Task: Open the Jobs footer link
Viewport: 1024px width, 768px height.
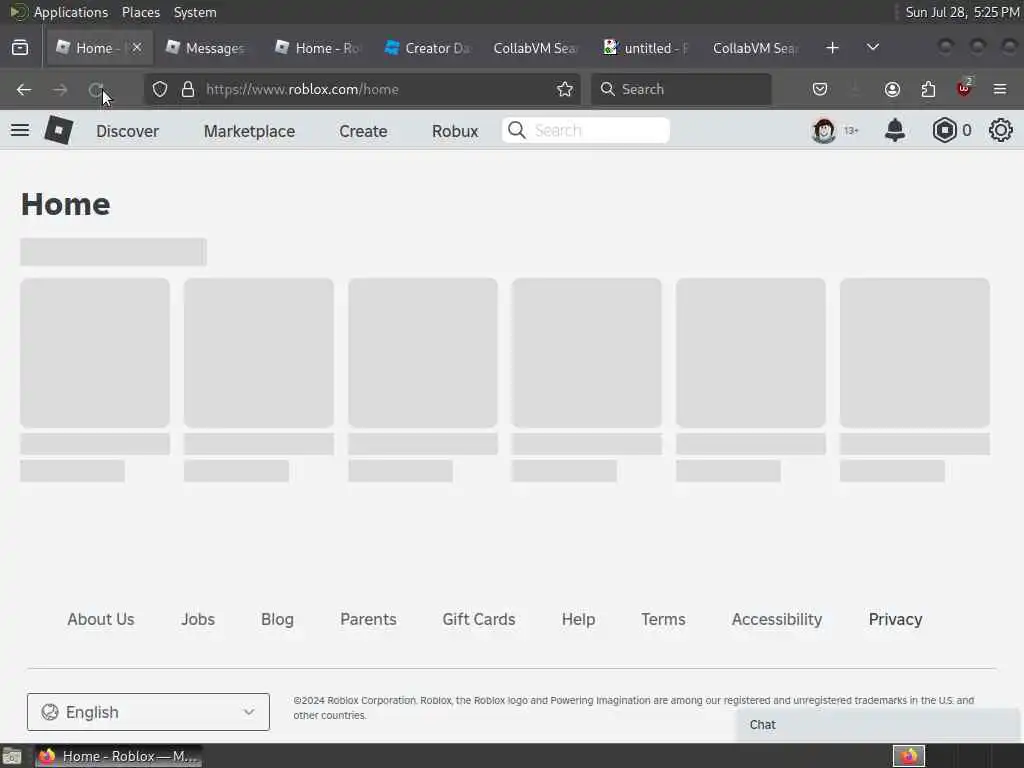Action: [x=198, y=619]
